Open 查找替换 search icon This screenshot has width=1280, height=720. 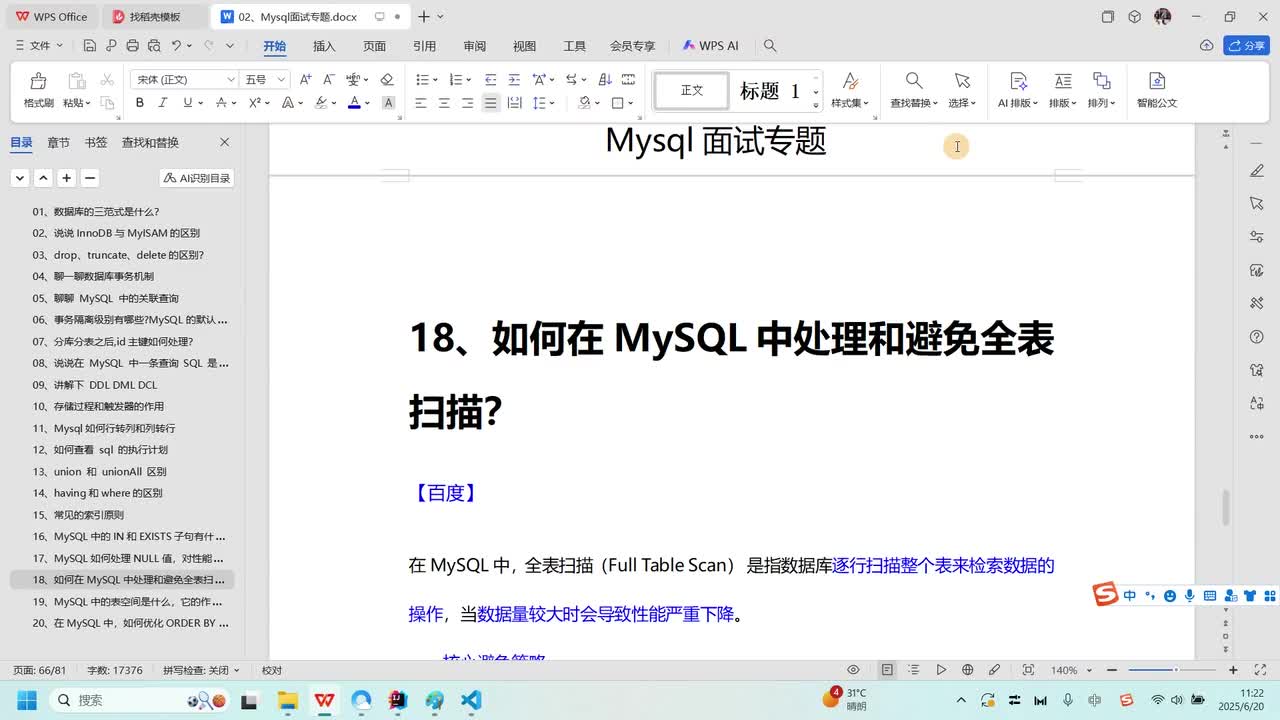(914, 81)
